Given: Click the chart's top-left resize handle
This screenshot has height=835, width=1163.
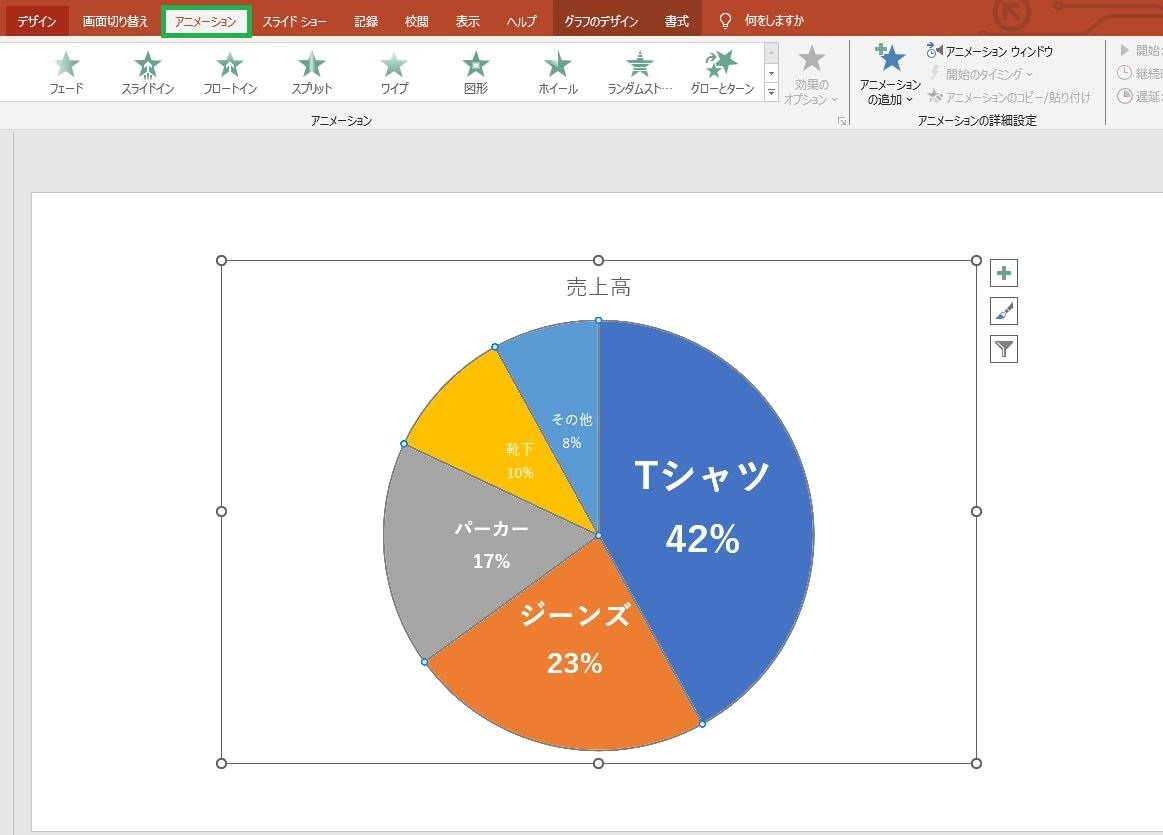Looking at the screenshot, I should pos(221,260).
